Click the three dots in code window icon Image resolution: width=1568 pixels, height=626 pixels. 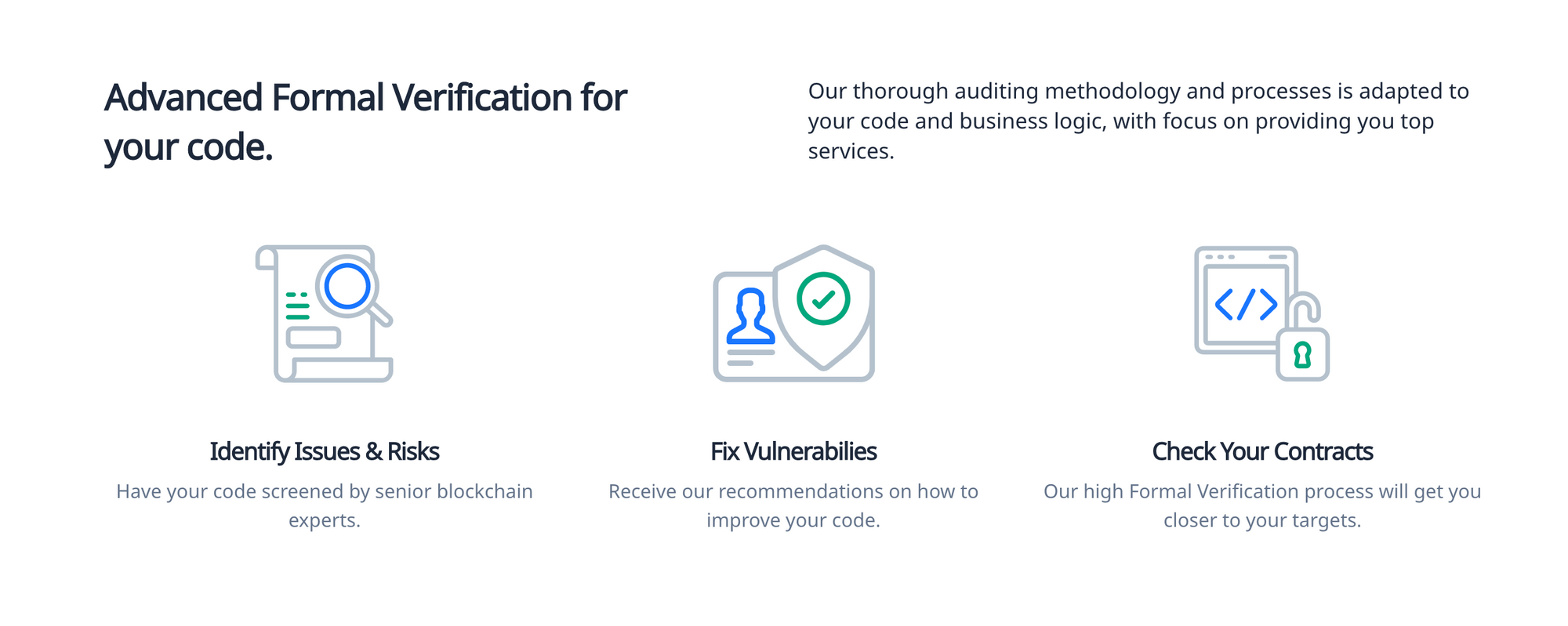1220,257
